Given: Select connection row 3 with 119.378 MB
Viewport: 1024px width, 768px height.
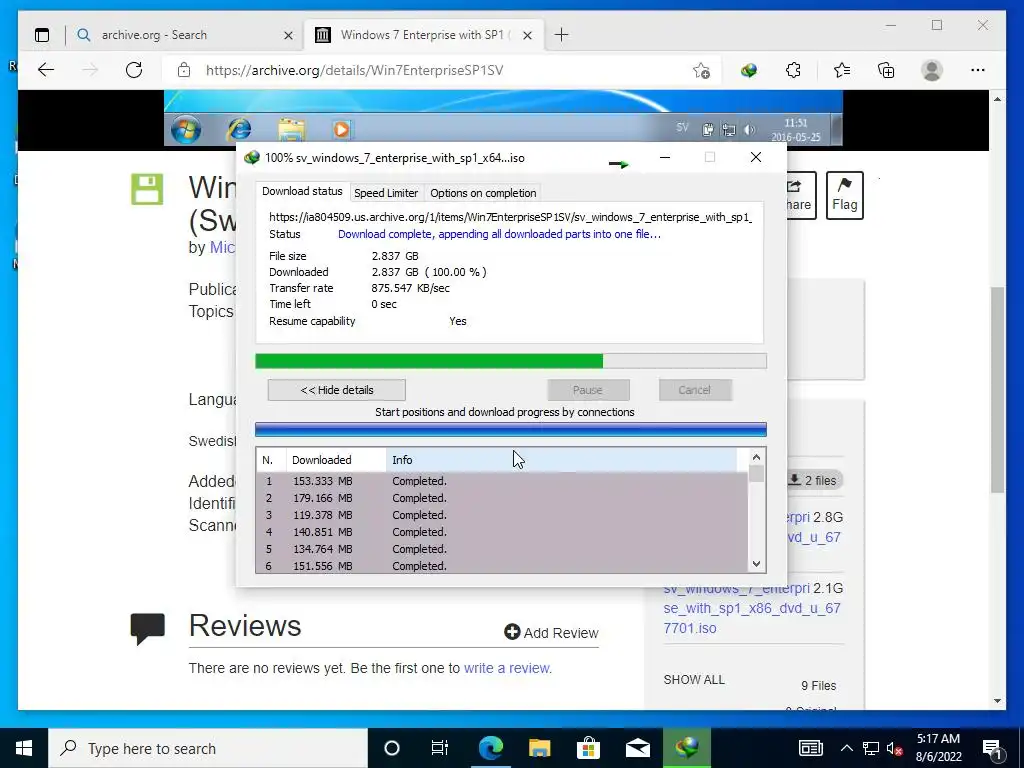Looking at the screenshot, I should (502, 515).
